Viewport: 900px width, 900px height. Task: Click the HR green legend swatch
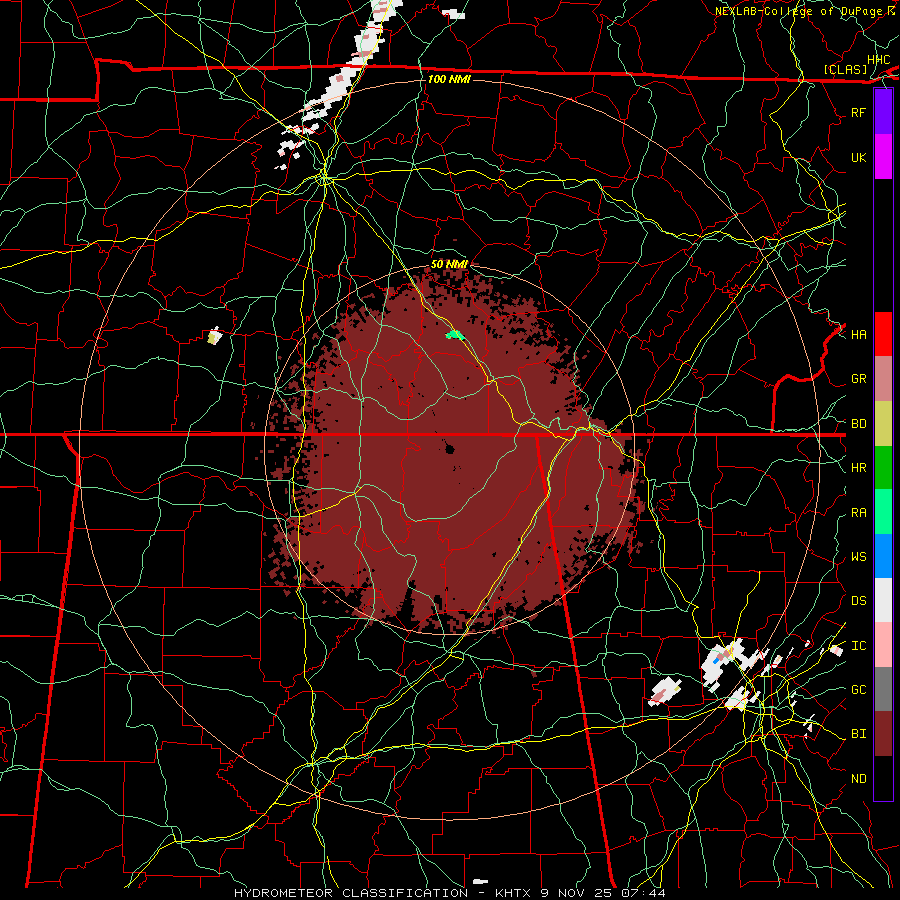click(x=883, y=467)
